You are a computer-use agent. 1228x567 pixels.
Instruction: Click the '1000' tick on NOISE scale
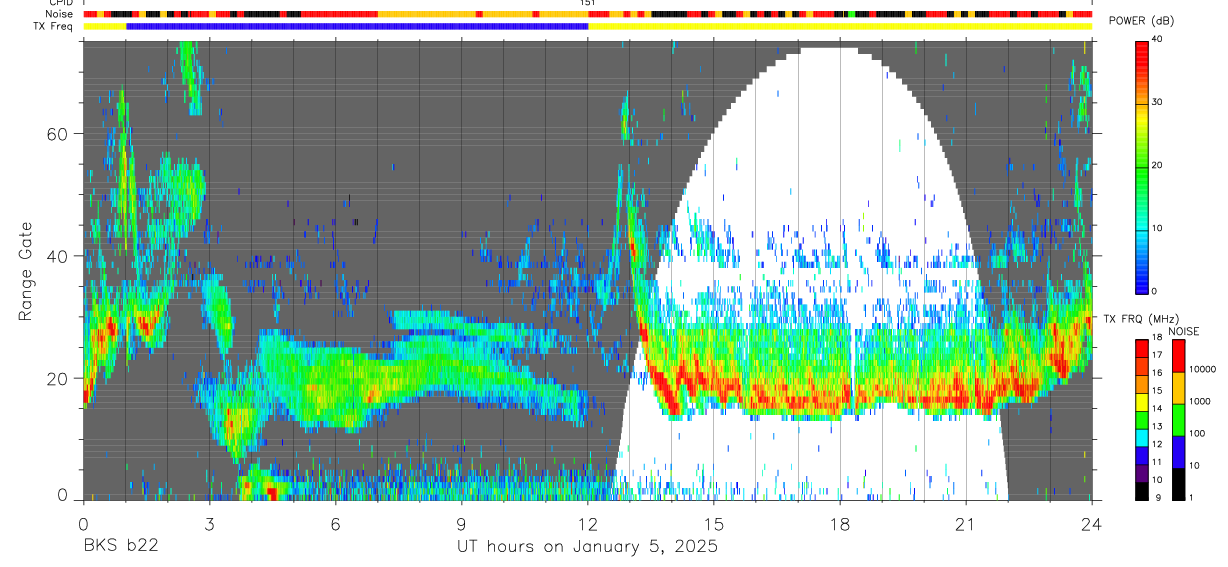(1199, 402)
